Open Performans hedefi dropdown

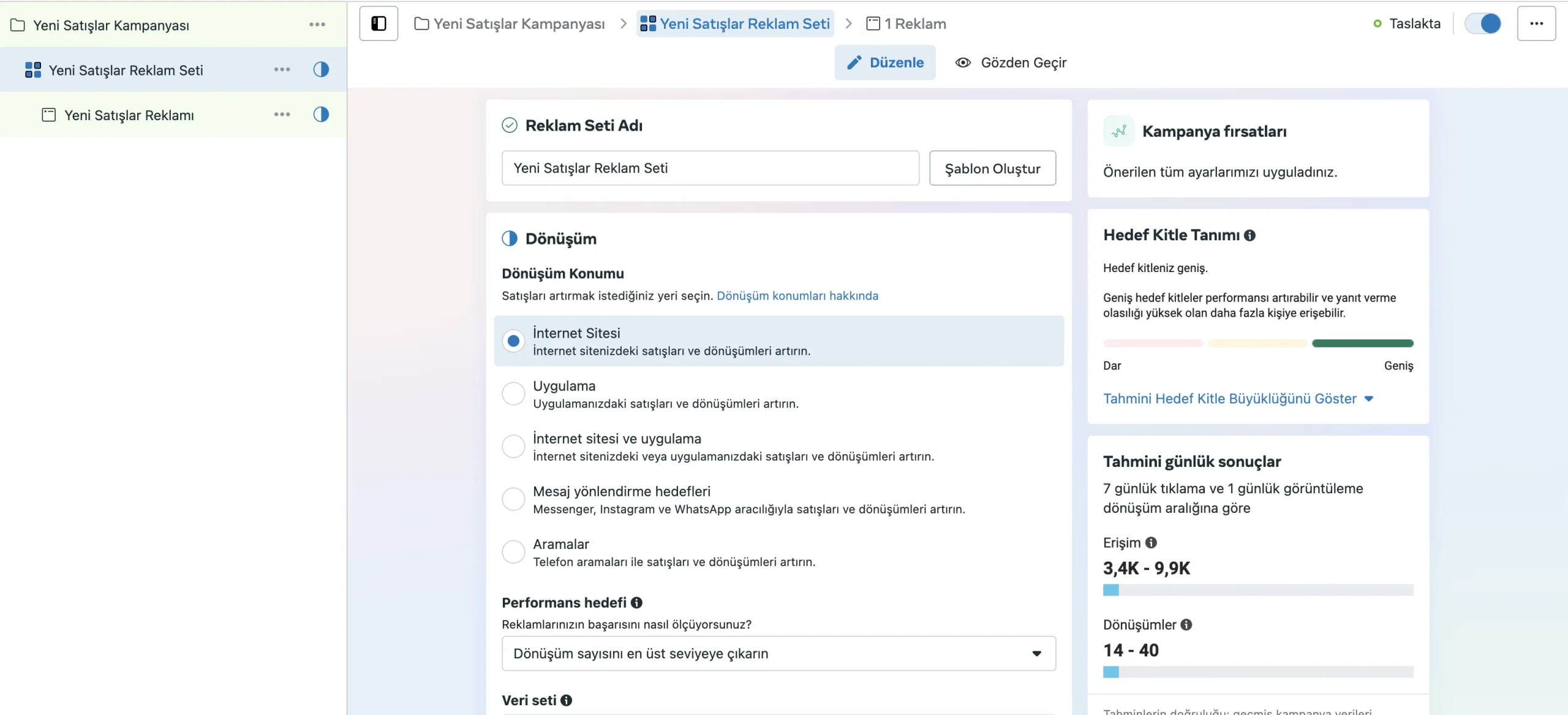(778, 654)
